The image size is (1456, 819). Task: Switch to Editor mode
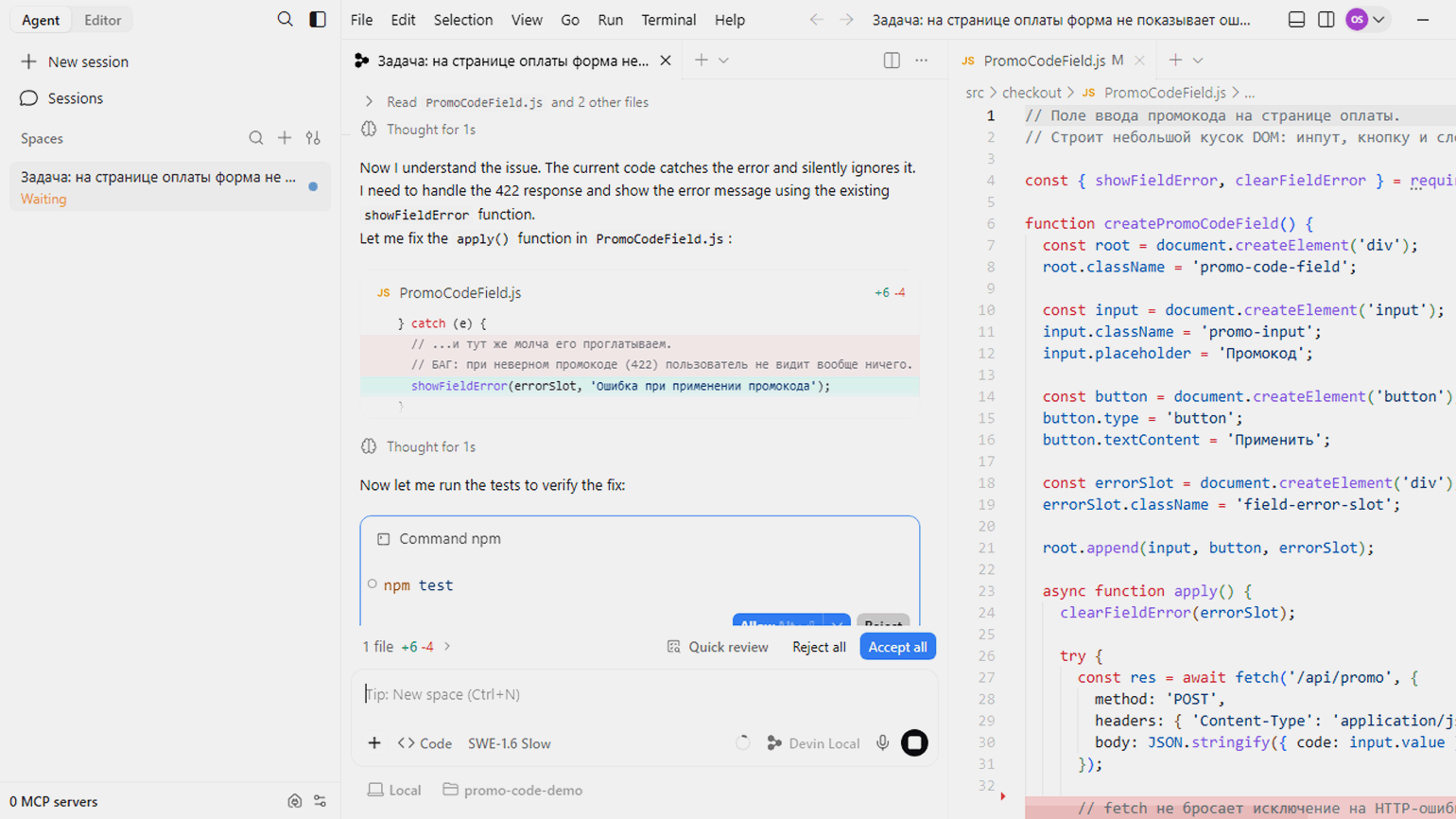[x=102, y=20]
